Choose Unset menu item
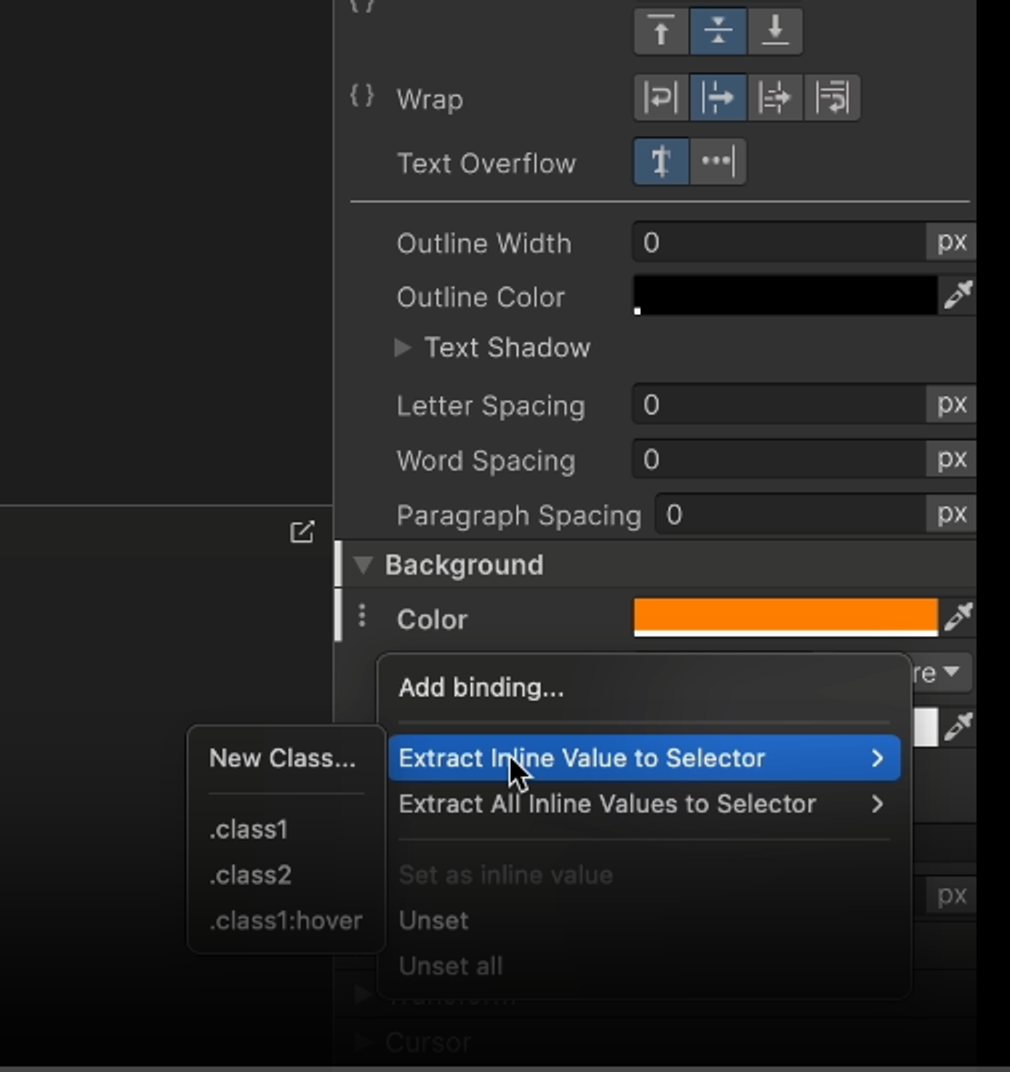This screenshot has width=1010, height=1072. 644,921
